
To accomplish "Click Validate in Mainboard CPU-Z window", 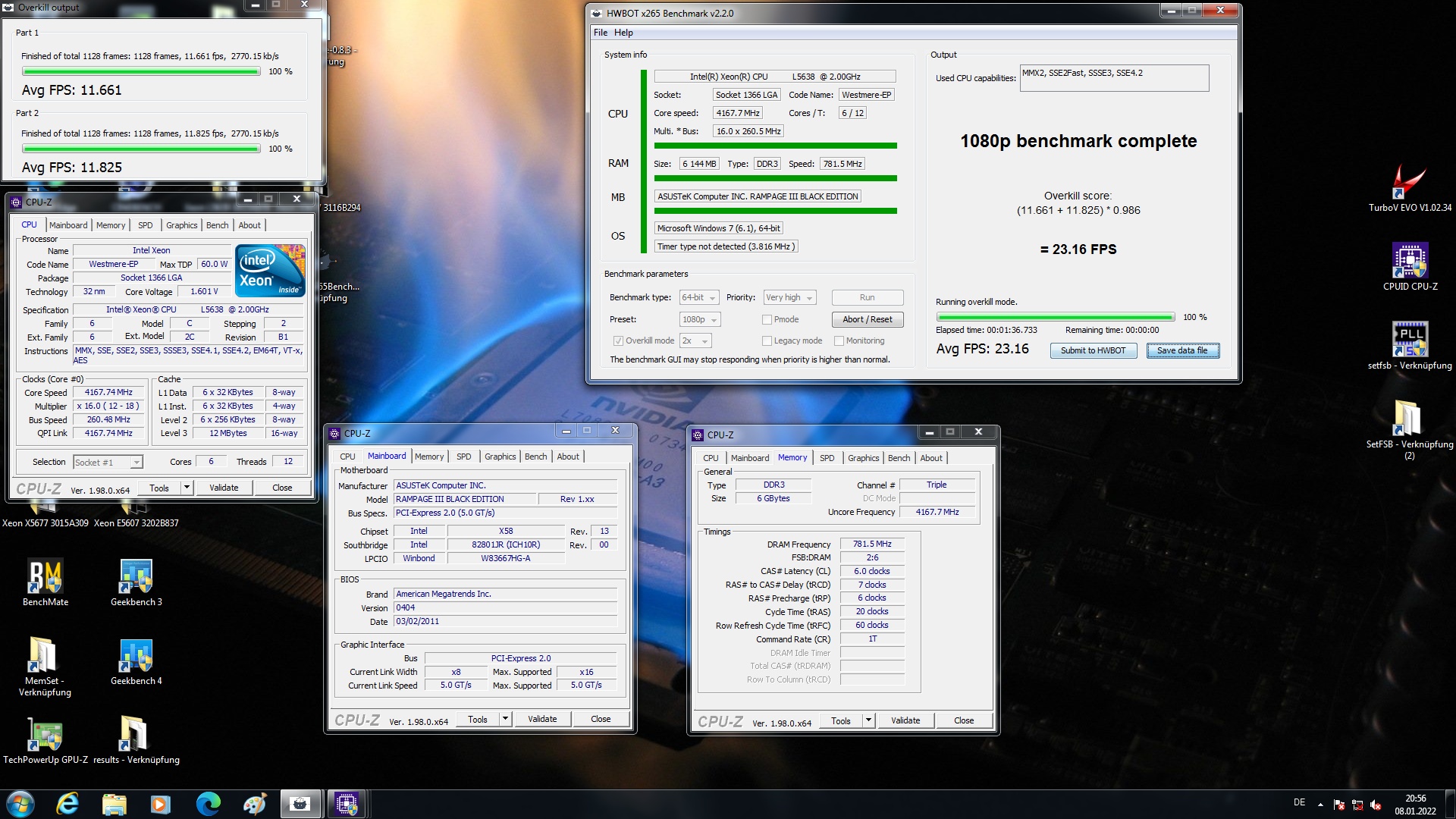I will tap(542, 719).
